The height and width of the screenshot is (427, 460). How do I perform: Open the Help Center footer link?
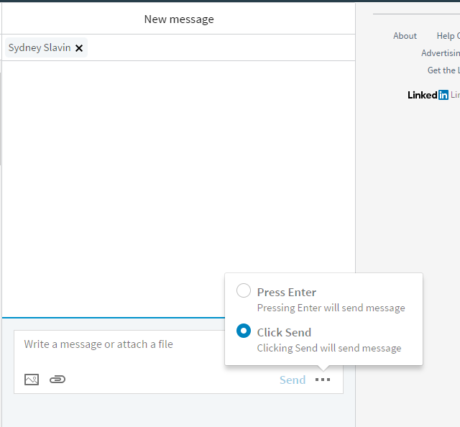(448, 36)
